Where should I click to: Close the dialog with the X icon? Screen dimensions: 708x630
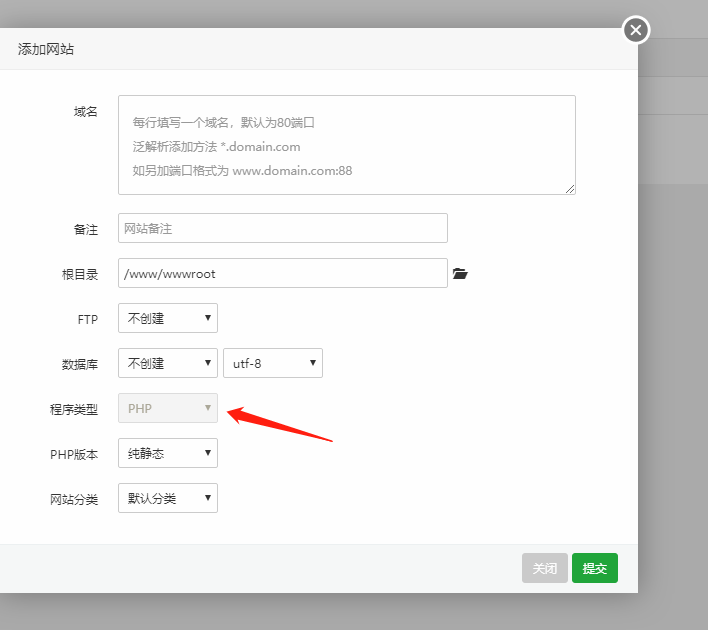tap(636, 30)
